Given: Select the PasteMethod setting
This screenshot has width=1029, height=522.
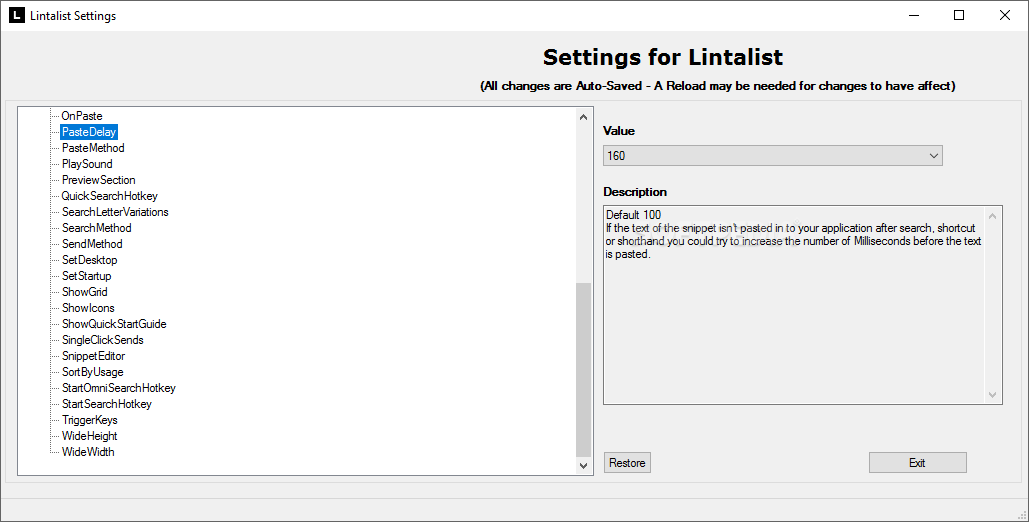Looking at the screenshot, I should 93,148.
